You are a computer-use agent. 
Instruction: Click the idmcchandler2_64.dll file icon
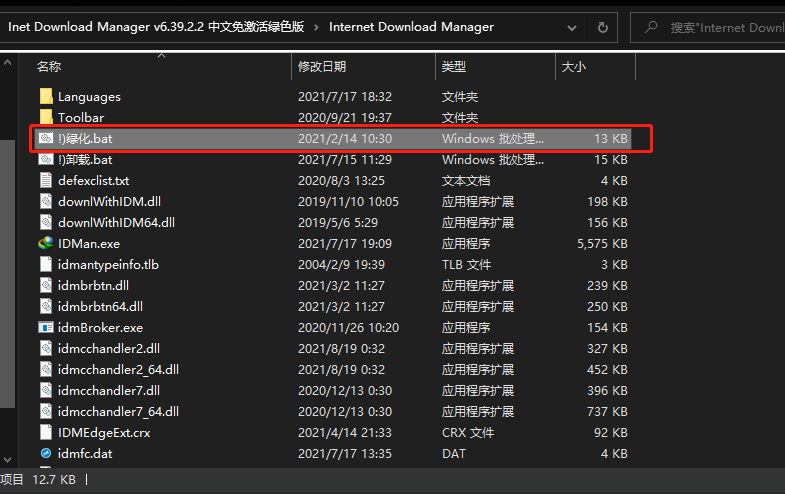[46, 369]
